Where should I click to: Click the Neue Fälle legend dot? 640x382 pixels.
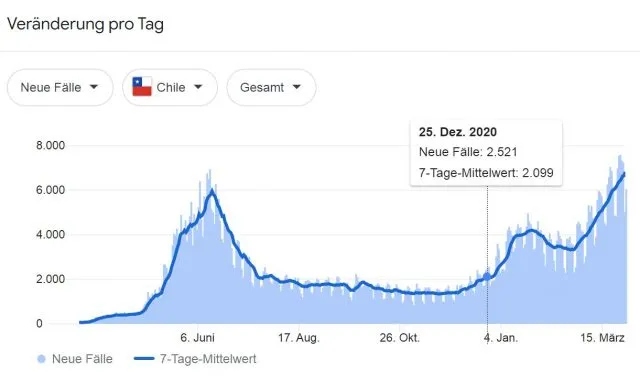click(41, 359)
